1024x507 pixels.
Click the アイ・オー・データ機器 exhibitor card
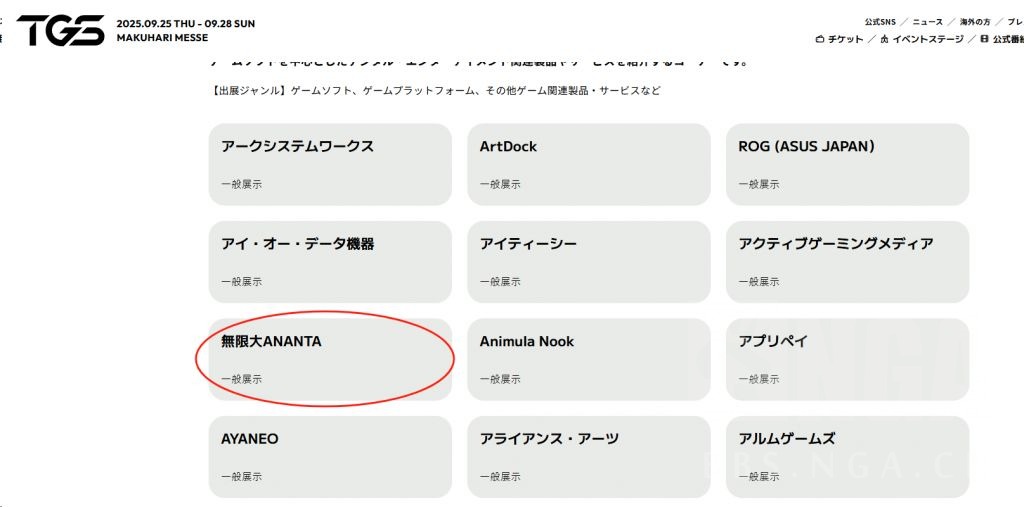pyautogui.click(x=330, y=262)
